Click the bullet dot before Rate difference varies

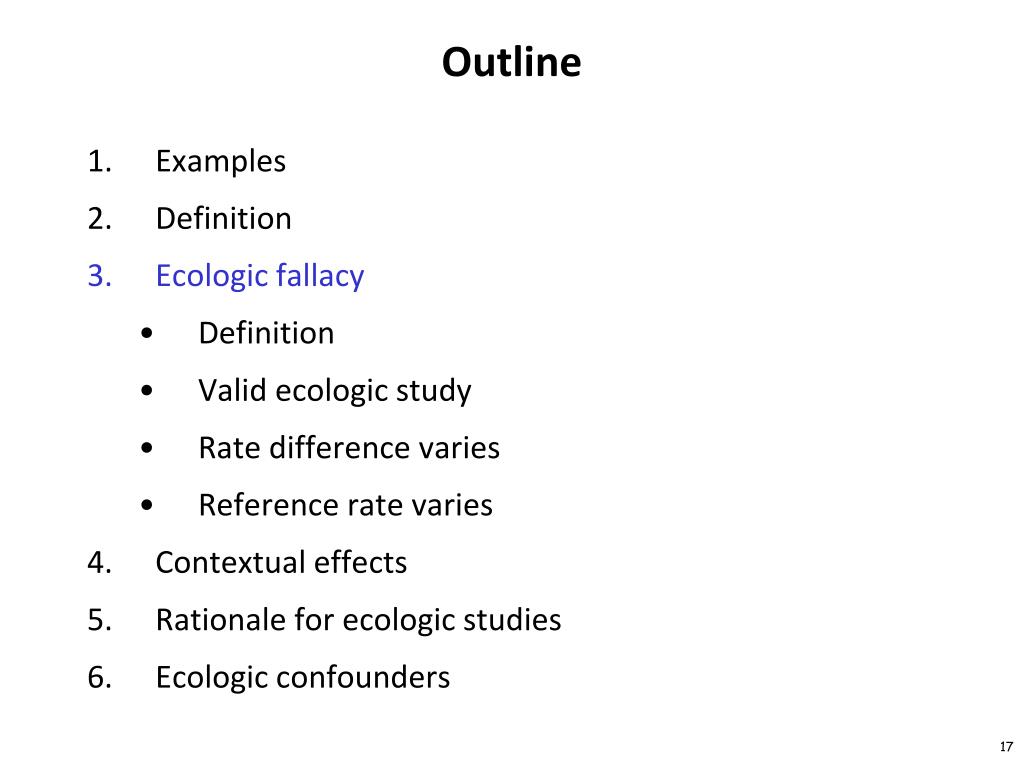click(147, 448)
